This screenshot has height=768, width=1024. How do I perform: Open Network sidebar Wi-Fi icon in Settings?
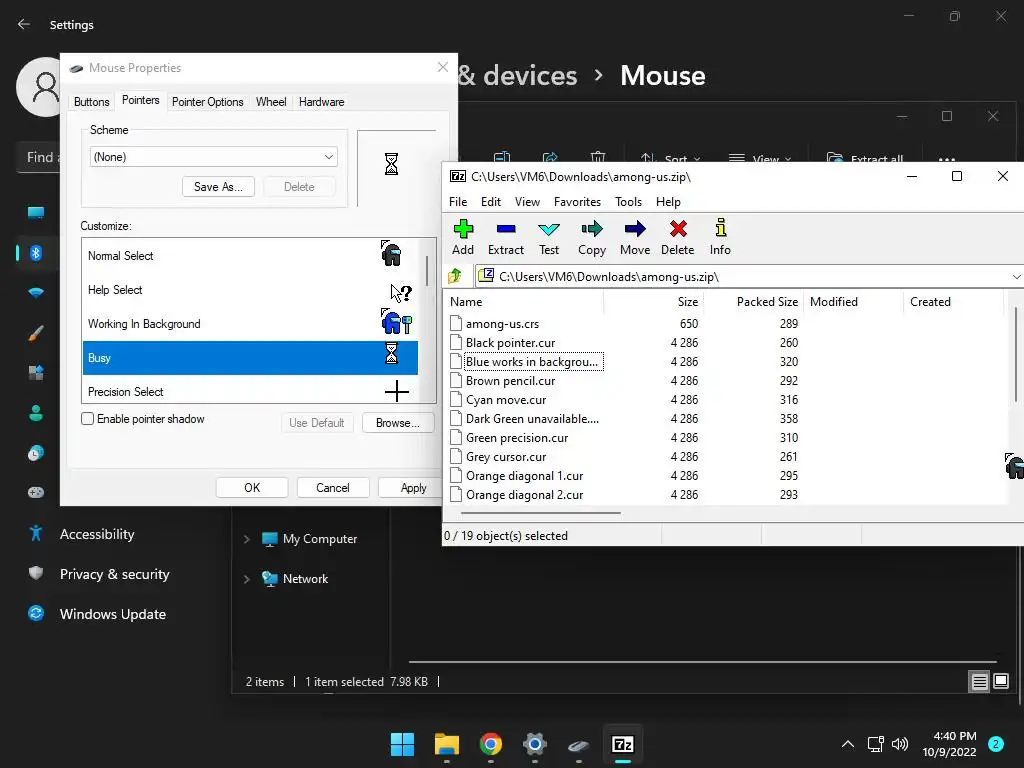[36, 293]
